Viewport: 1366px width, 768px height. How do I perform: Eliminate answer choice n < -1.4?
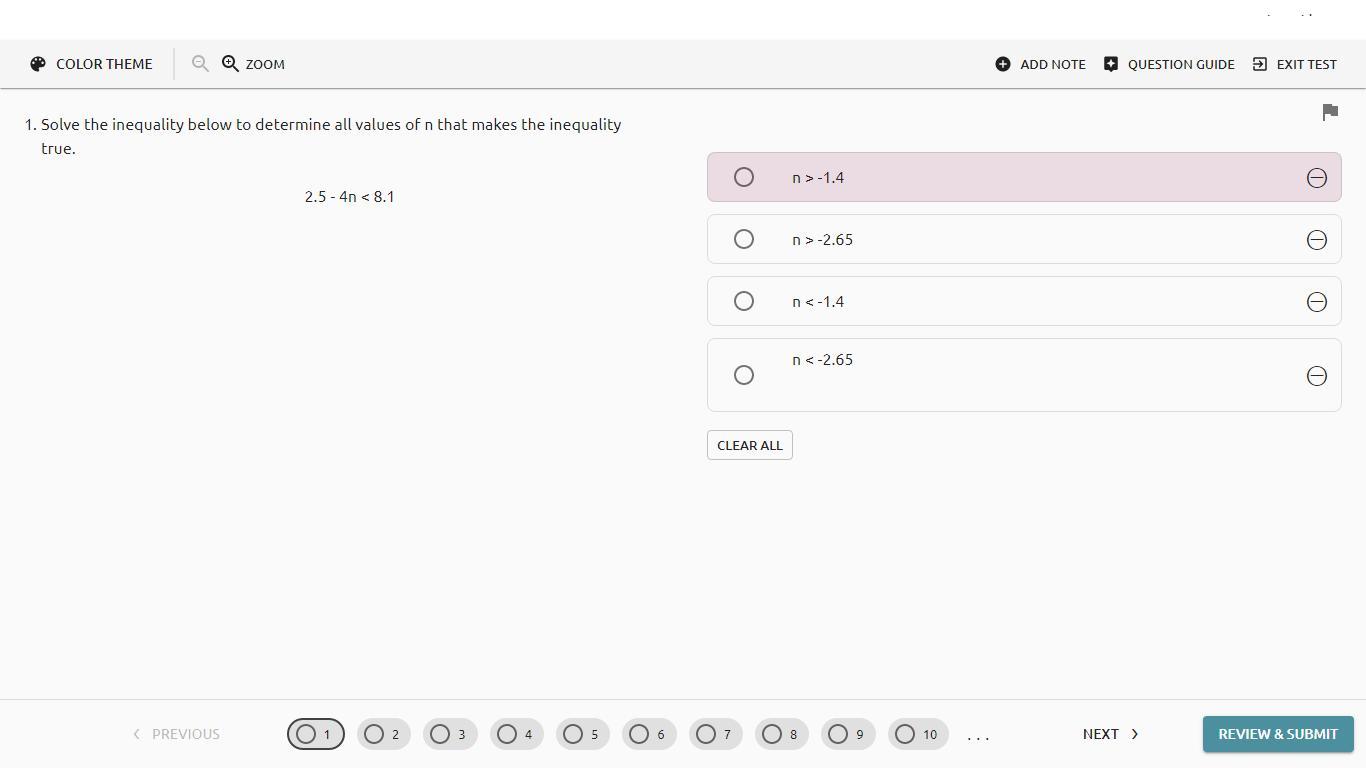point(1317,302)
